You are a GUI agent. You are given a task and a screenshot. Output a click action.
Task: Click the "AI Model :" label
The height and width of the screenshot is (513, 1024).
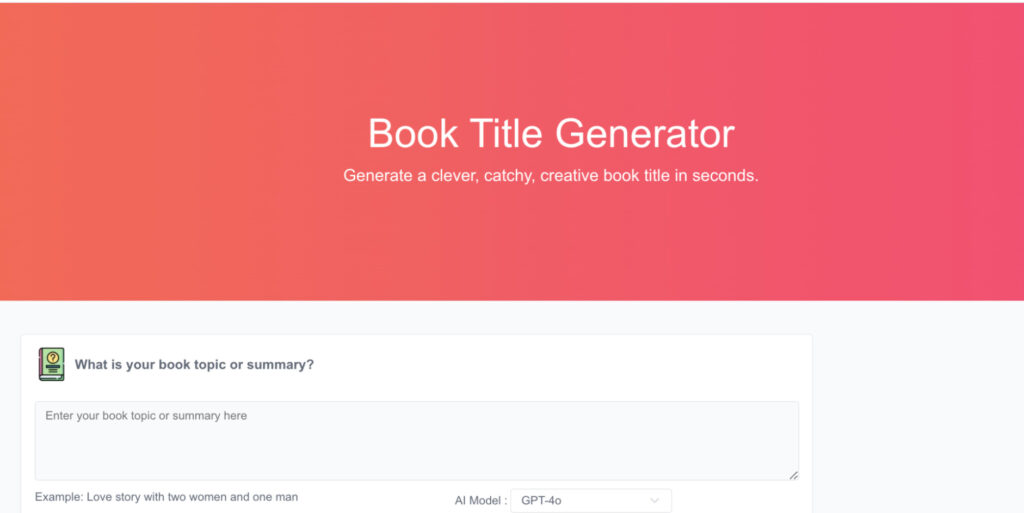click(x=480, y=500)
